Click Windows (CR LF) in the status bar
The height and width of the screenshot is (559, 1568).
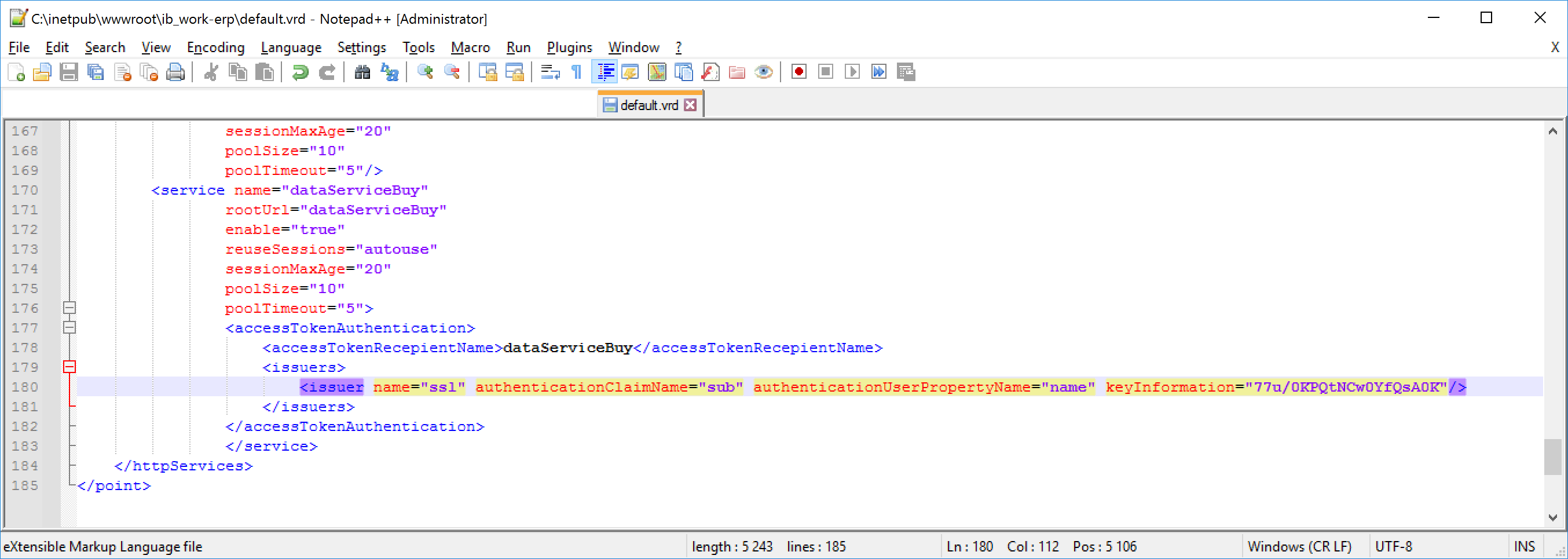click(x=1299, y=546)
